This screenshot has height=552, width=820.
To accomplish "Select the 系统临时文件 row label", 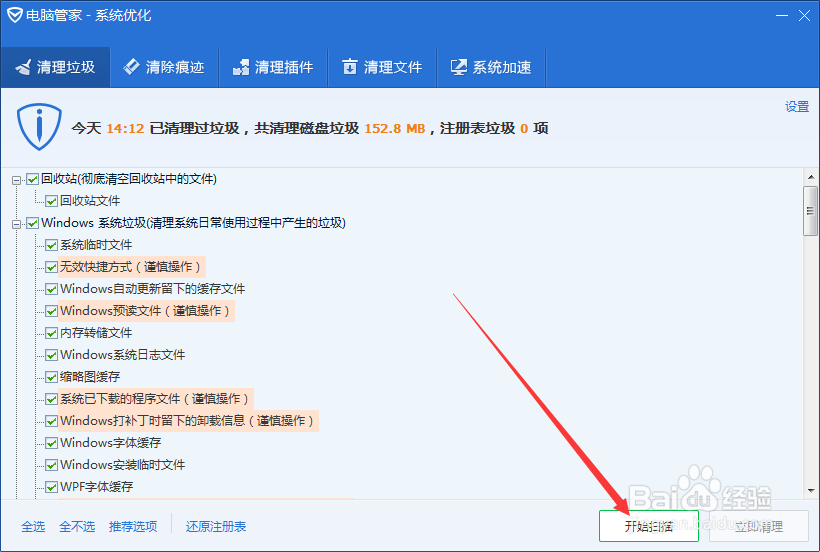I will [96, 245].
